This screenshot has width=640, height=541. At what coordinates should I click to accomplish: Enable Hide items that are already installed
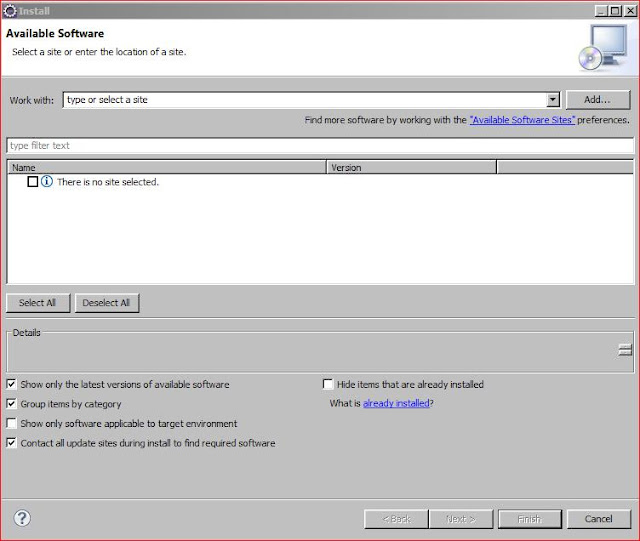pyautogui.click(x=327, y=384)
